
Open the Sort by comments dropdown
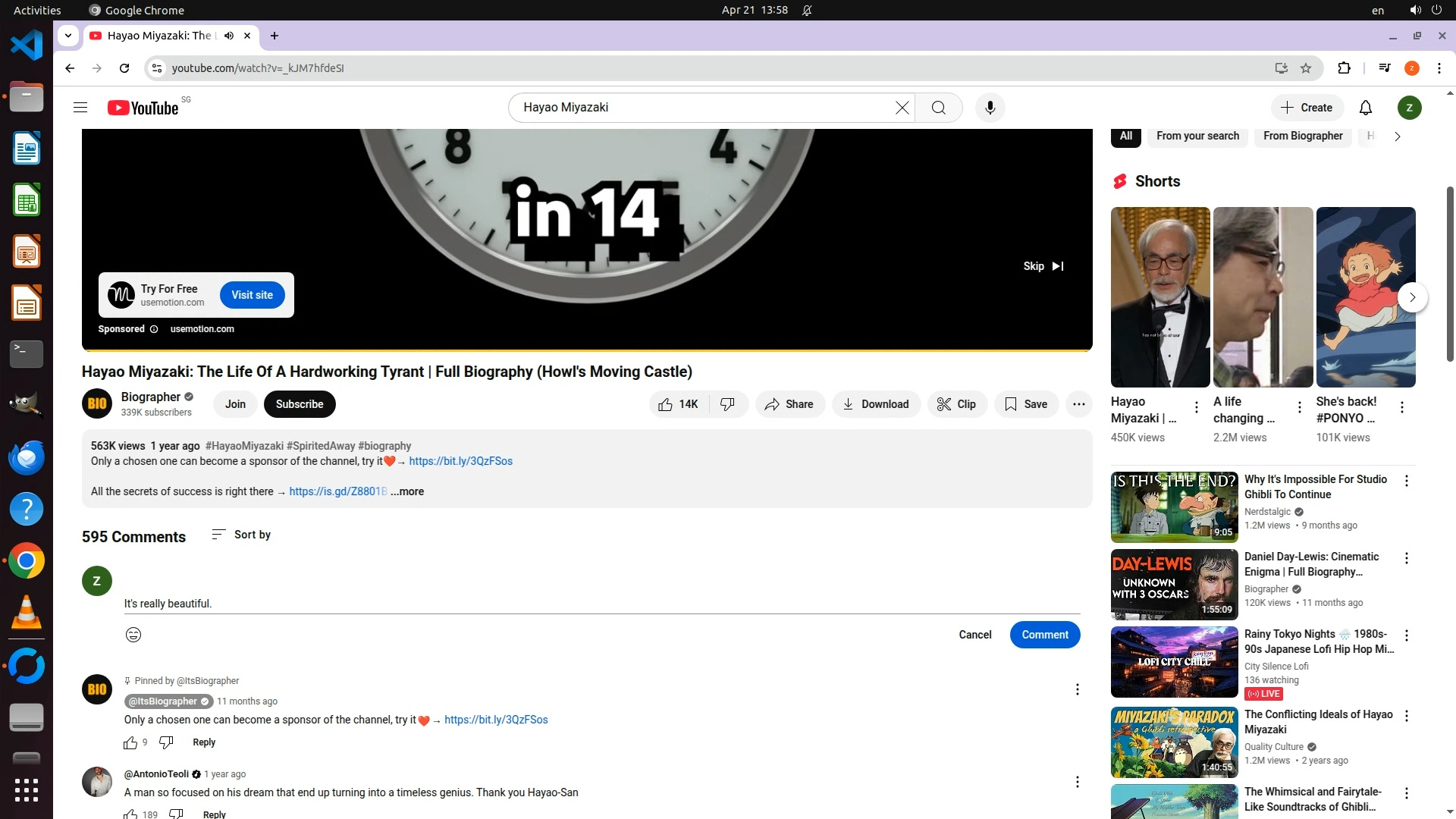click(x=241, y=535)
